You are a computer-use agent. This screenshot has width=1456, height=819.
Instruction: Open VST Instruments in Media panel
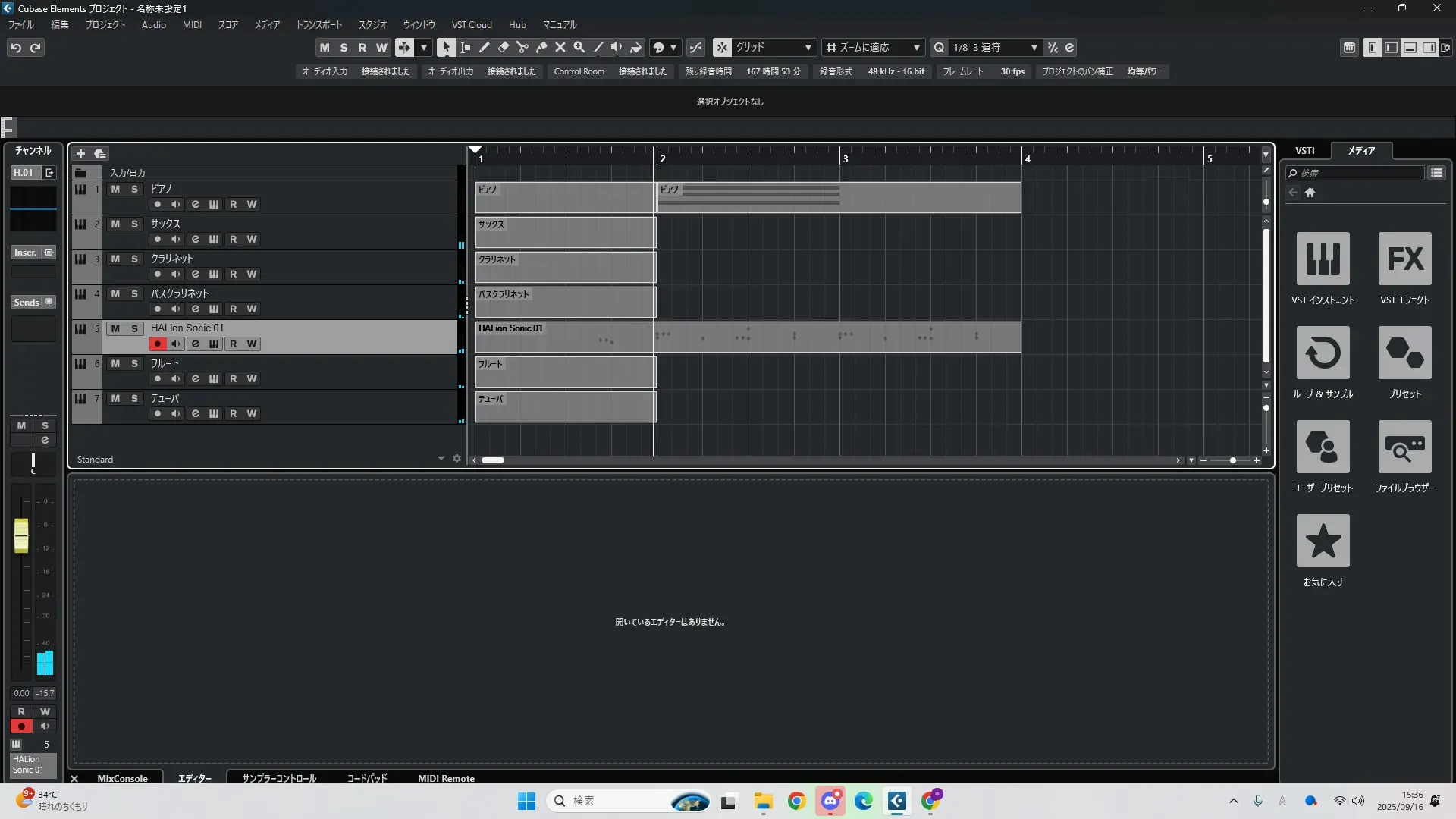[x=1323, y=259]
